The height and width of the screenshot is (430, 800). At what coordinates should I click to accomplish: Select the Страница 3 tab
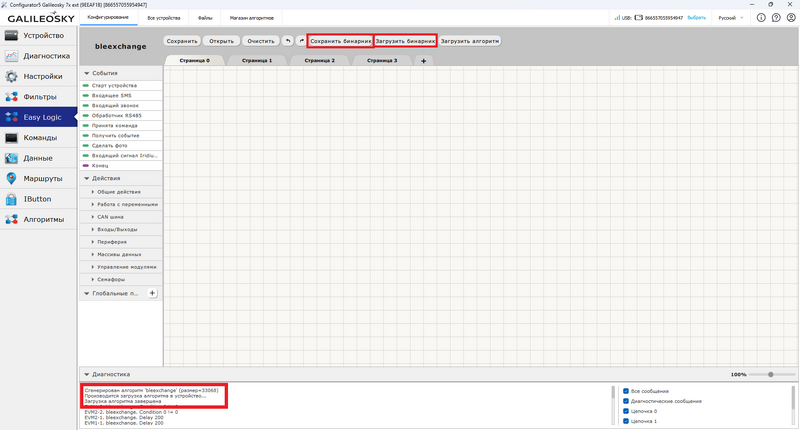[x=382, y=60]
